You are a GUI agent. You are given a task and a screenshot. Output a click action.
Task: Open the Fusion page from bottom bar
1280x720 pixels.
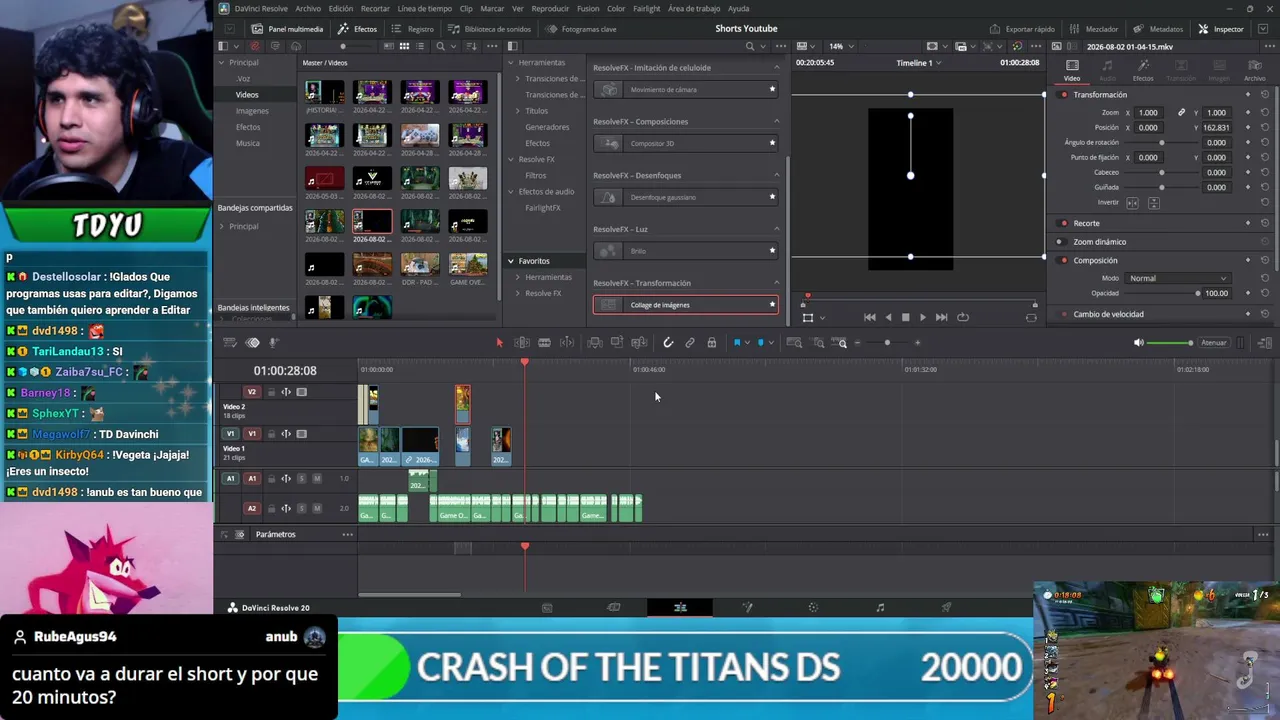747,607
